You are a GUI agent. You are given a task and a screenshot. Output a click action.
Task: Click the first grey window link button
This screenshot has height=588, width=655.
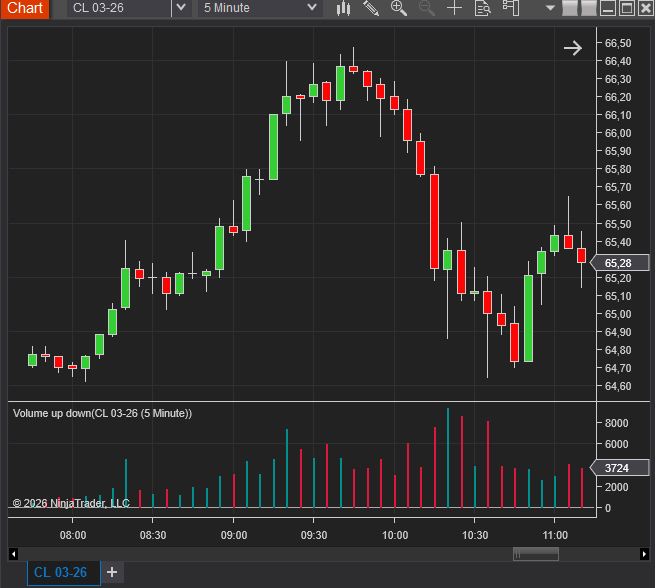(x=569, y=8)
